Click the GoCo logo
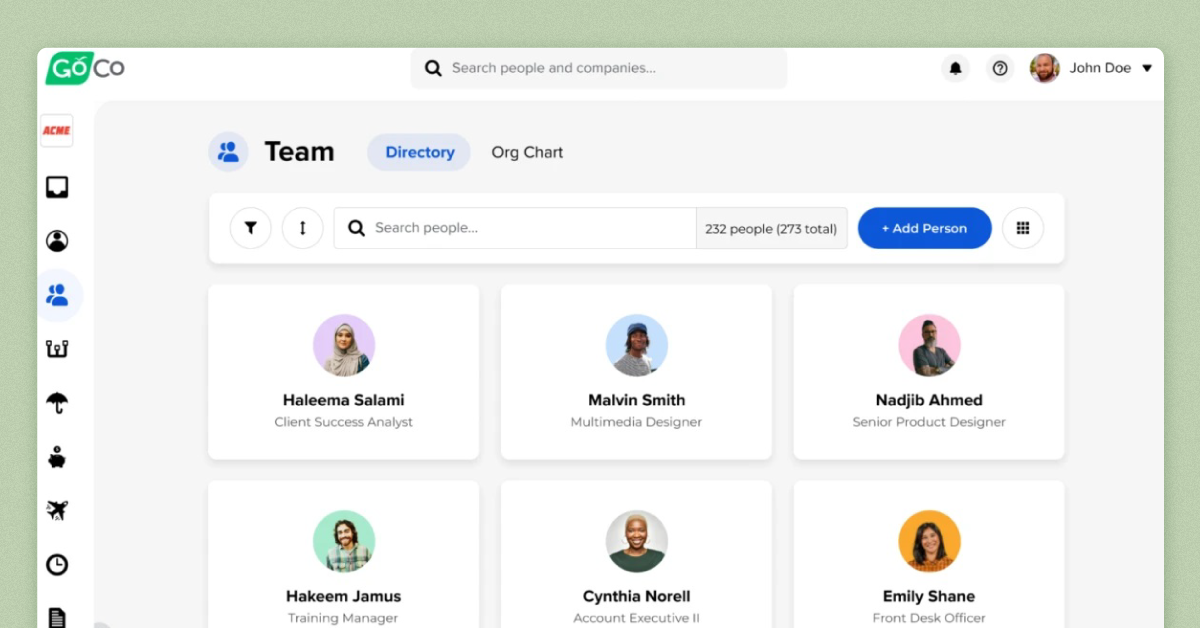Image resolution: width=1200 pixels, height=628 pixels. 85,68
